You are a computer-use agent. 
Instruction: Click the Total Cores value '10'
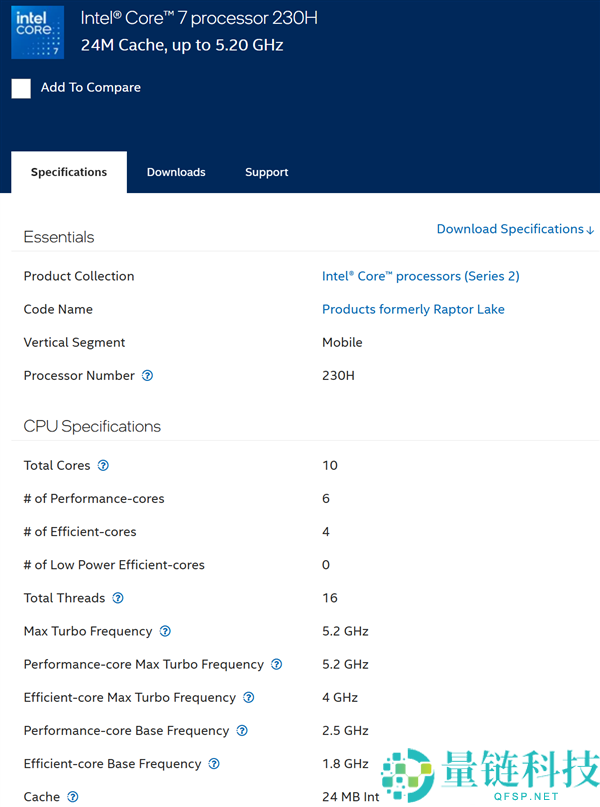pos(330,466)
